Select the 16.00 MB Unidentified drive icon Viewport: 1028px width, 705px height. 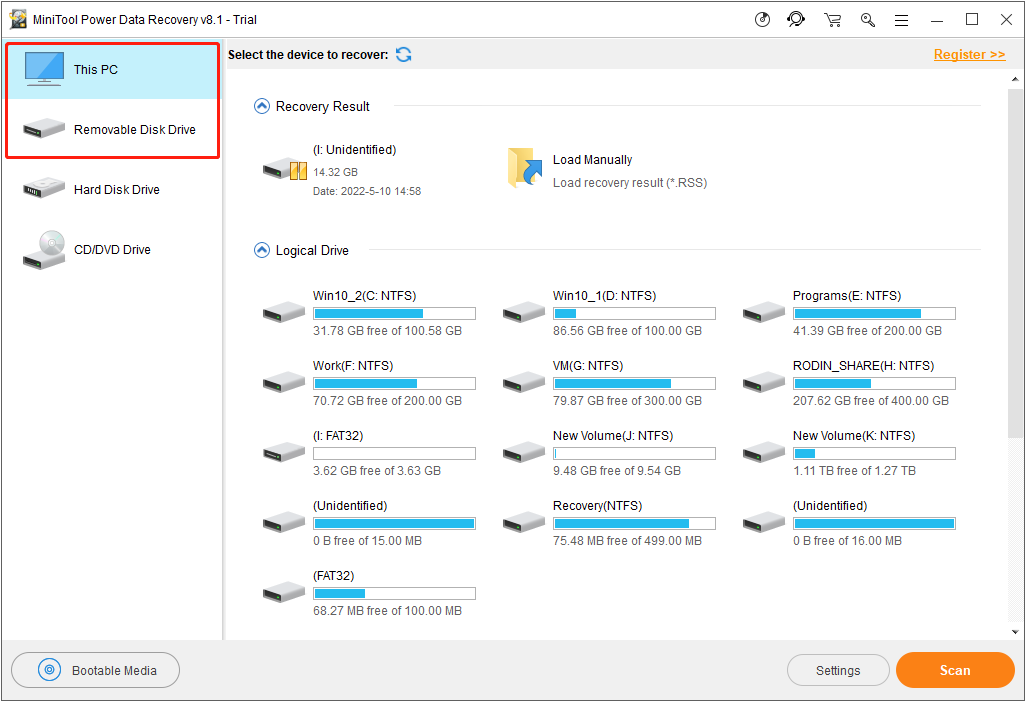pyautogui.click(x=764, y=523)
